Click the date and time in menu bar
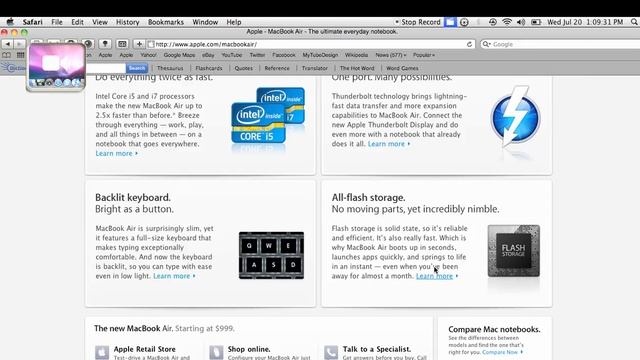 pyautogui.click(x=585, y=22)
